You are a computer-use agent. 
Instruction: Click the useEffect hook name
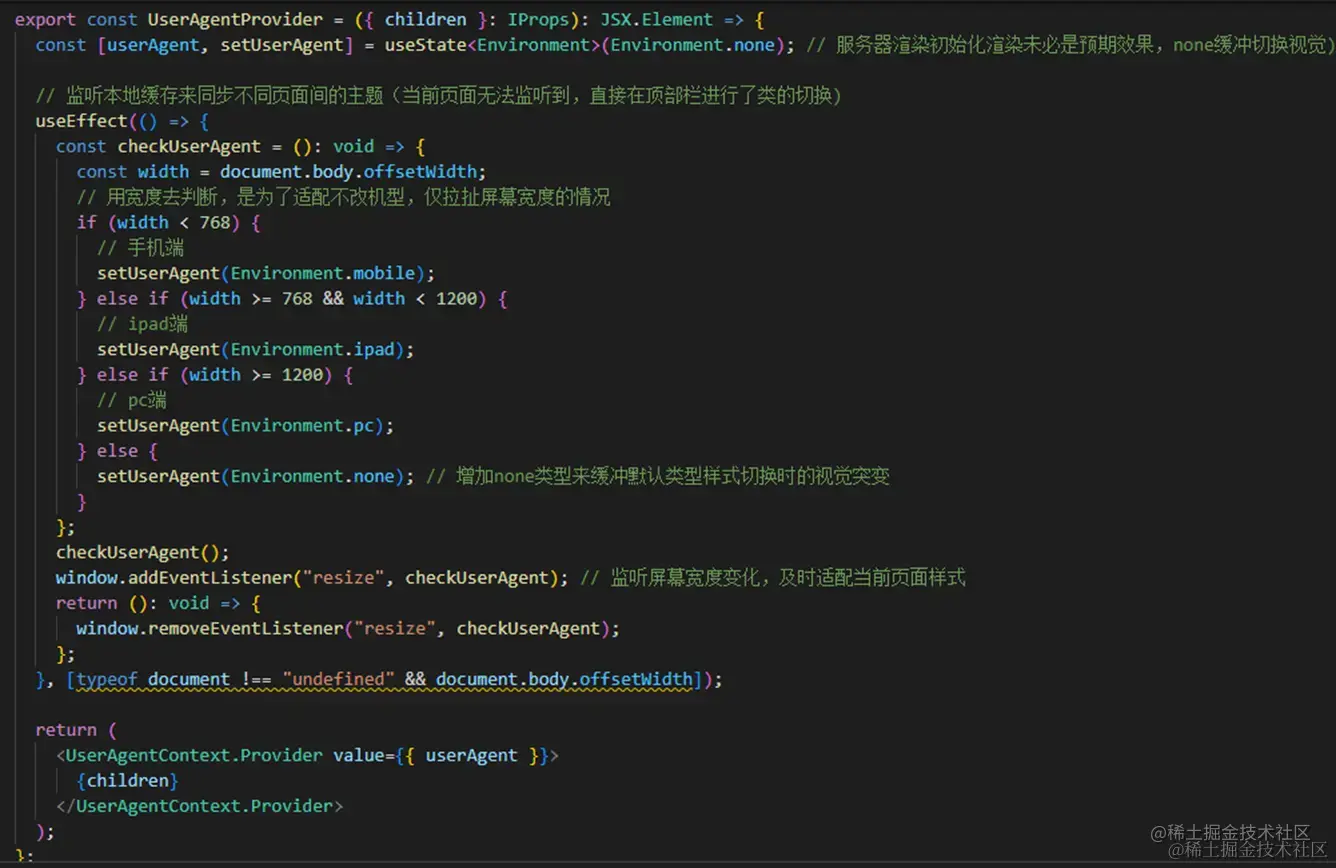81,121
